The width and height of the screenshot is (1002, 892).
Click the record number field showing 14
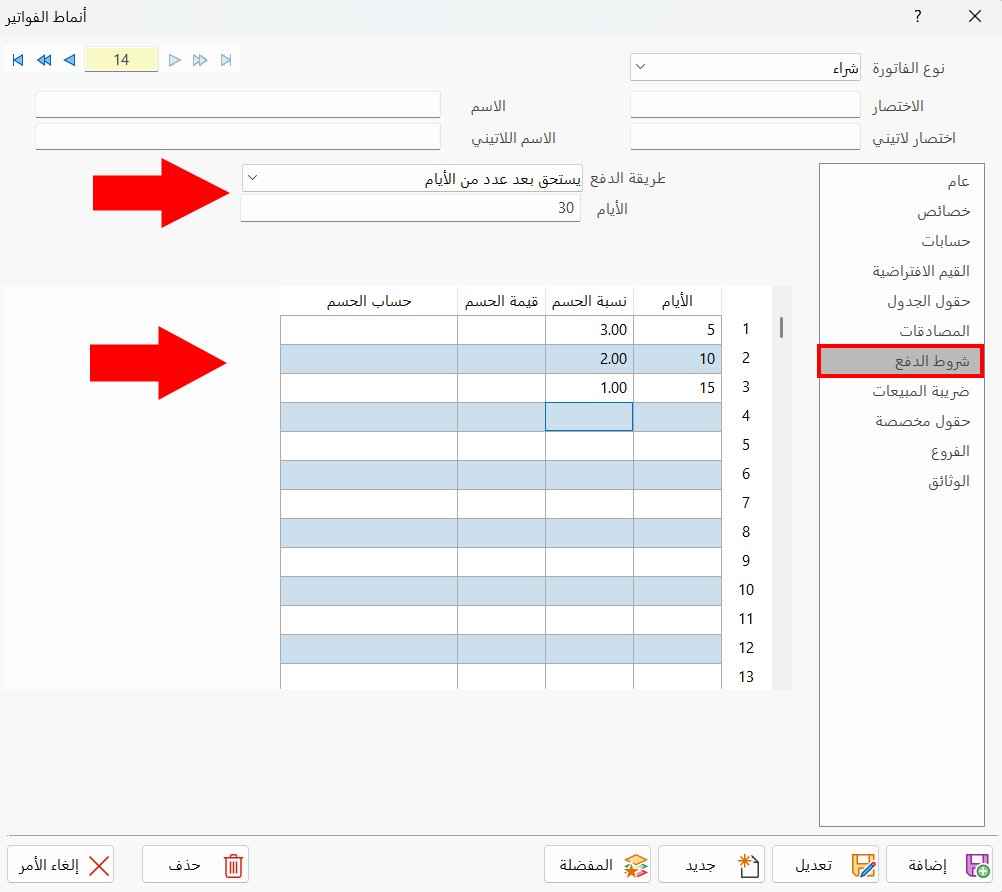121,59
